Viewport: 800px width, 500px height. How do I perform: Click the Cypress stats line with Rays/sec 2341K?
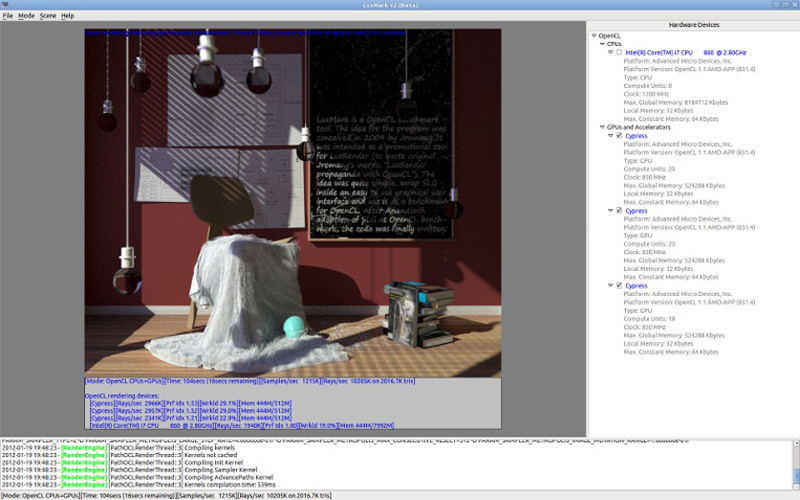tap(190, 418)
